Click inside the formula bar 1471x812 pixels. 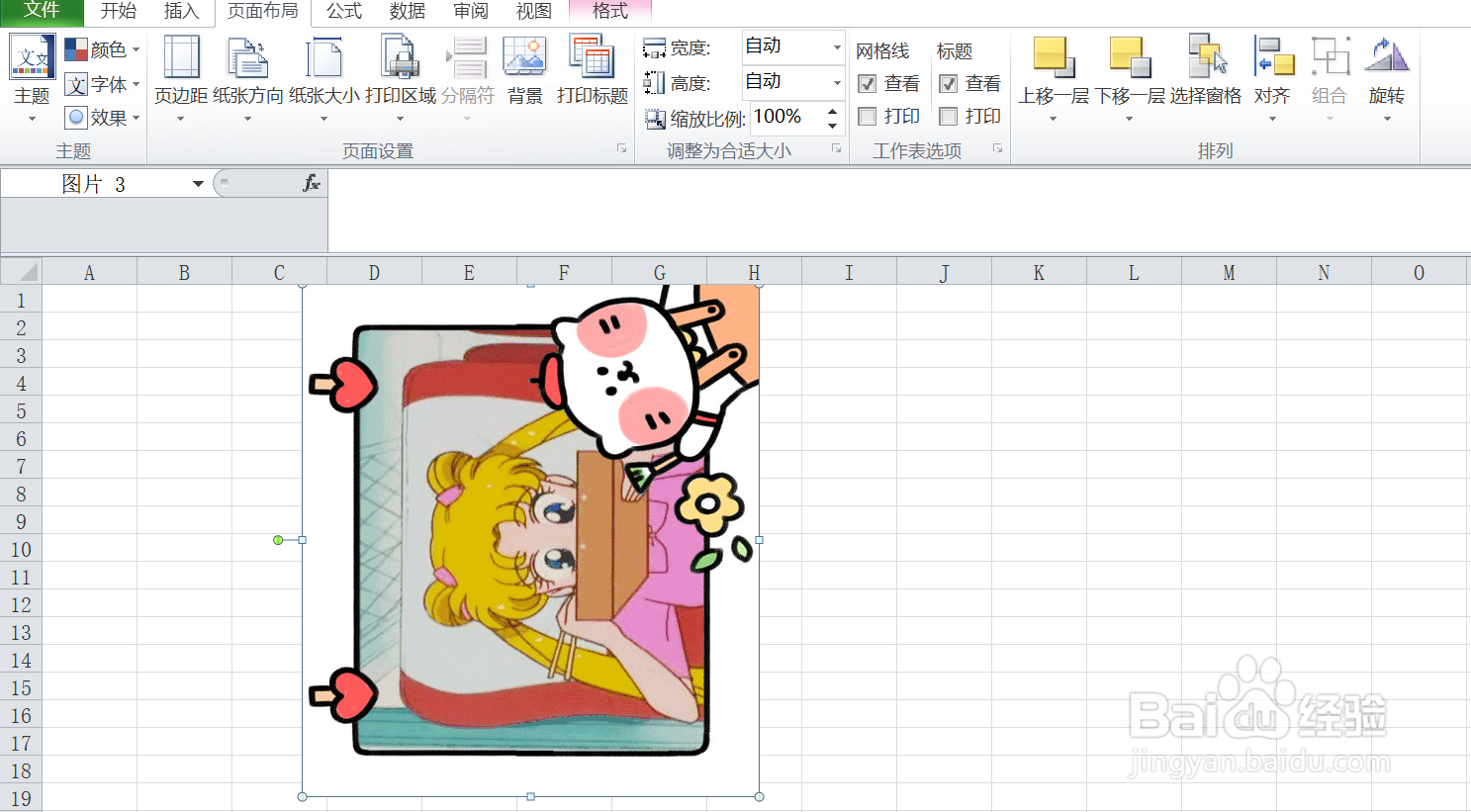tap(898, 210)
